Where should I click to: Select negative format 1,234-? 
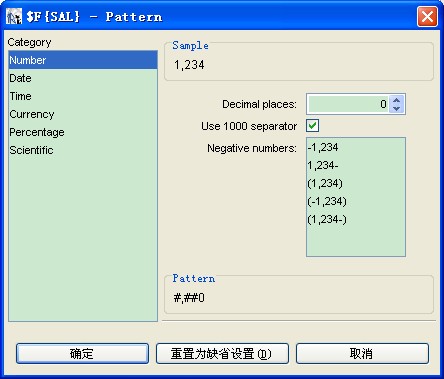coord(356,165)
